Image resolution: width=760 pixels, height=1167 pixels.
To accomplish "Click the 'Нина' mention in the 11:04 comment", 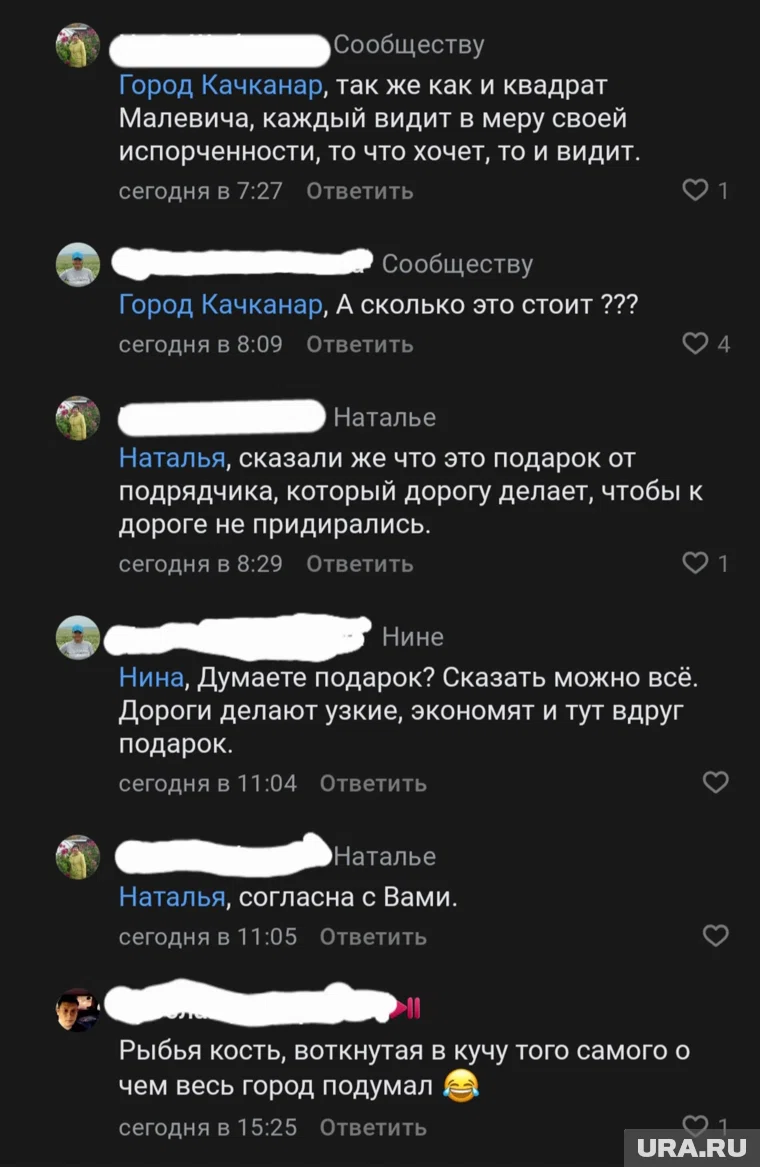I will tap(150, 677).
